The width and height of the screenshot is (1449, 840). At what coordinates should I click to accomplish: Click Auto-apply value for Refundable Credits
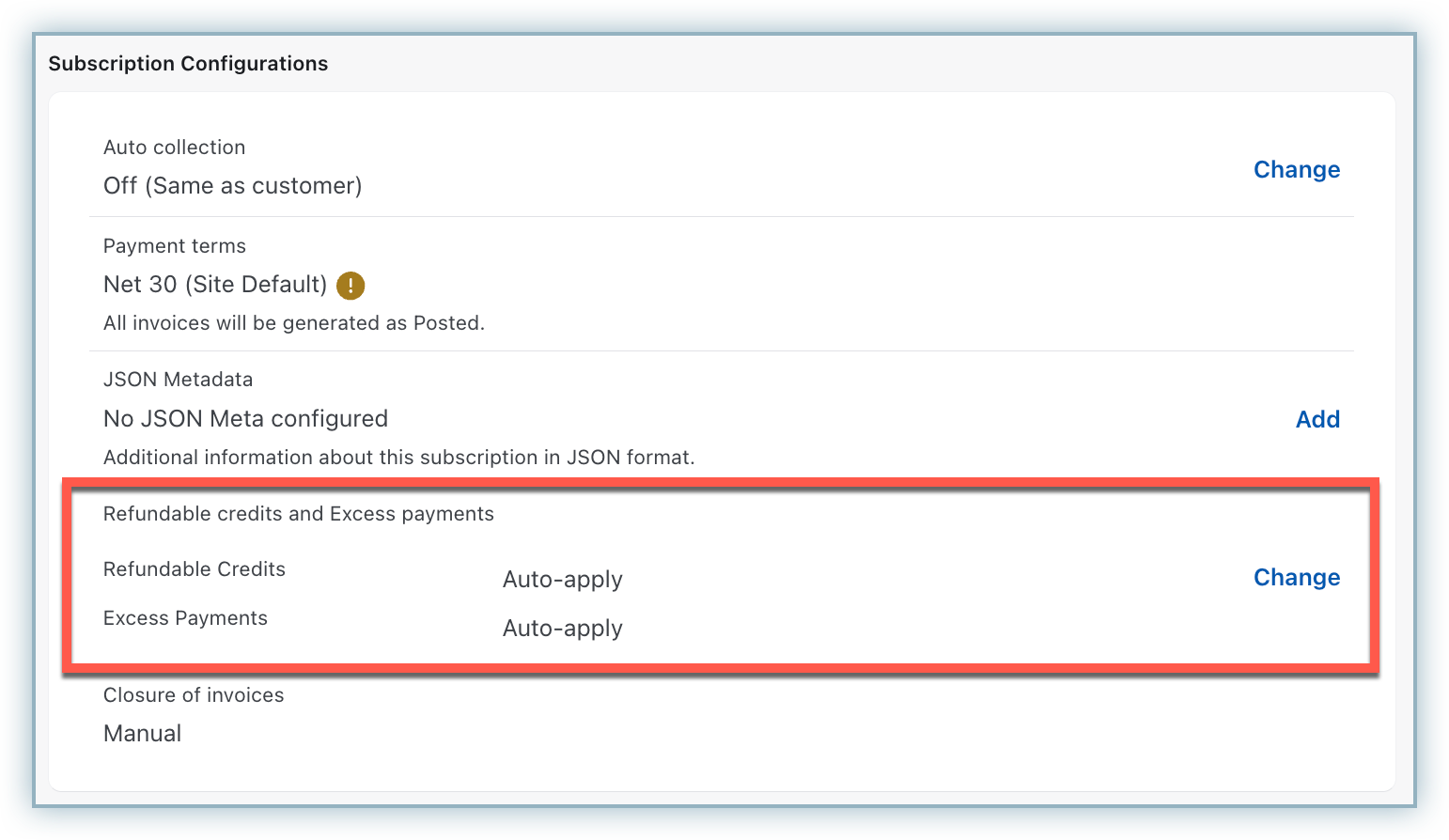[x=562, y=580]
